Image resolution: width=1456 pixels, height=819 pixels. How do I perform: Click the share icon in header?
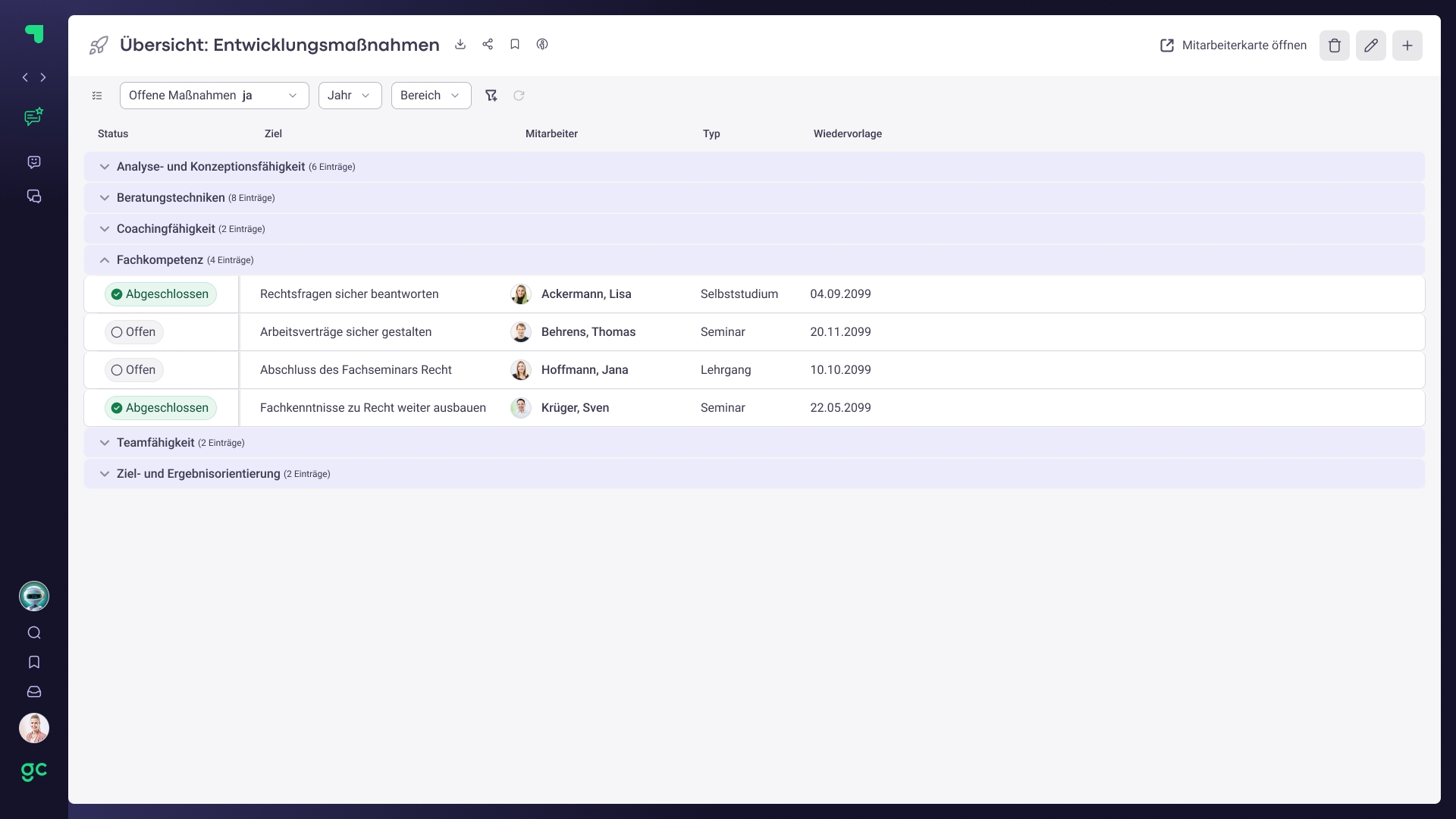tap(488, 44)
